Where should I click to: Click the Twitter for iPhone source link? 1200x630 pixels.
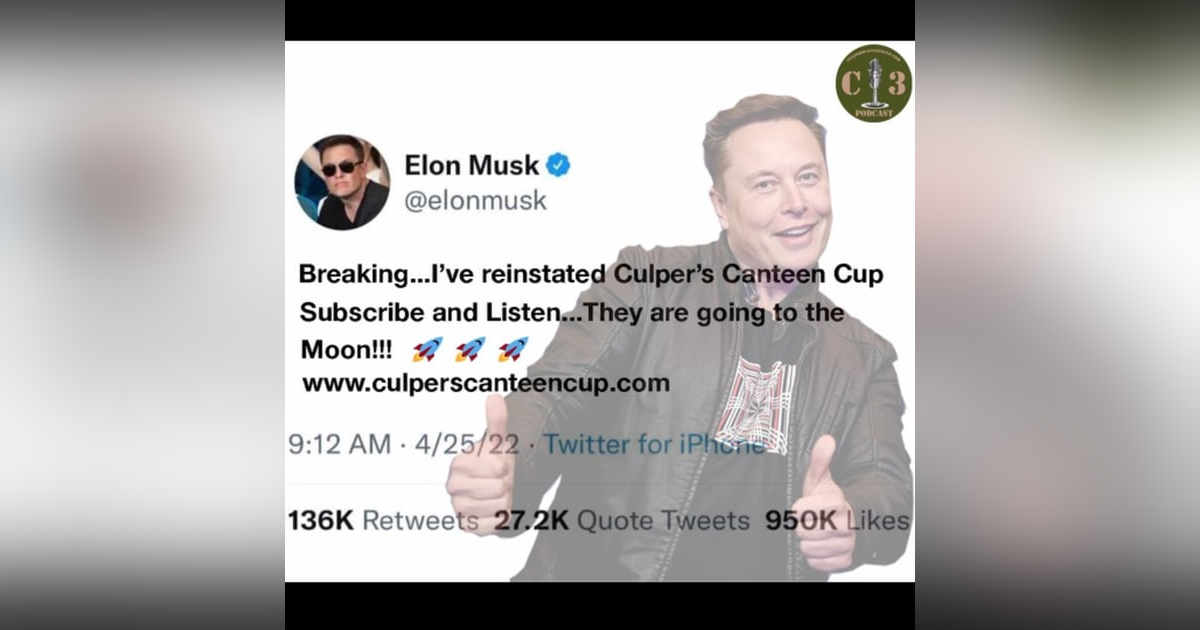[x=654, y=445]
